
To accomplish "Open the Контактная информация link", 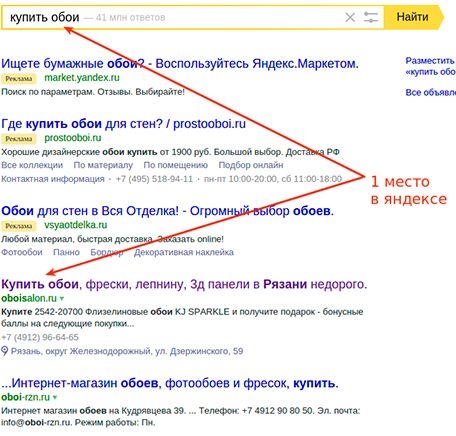I will (x=53, y=179).
